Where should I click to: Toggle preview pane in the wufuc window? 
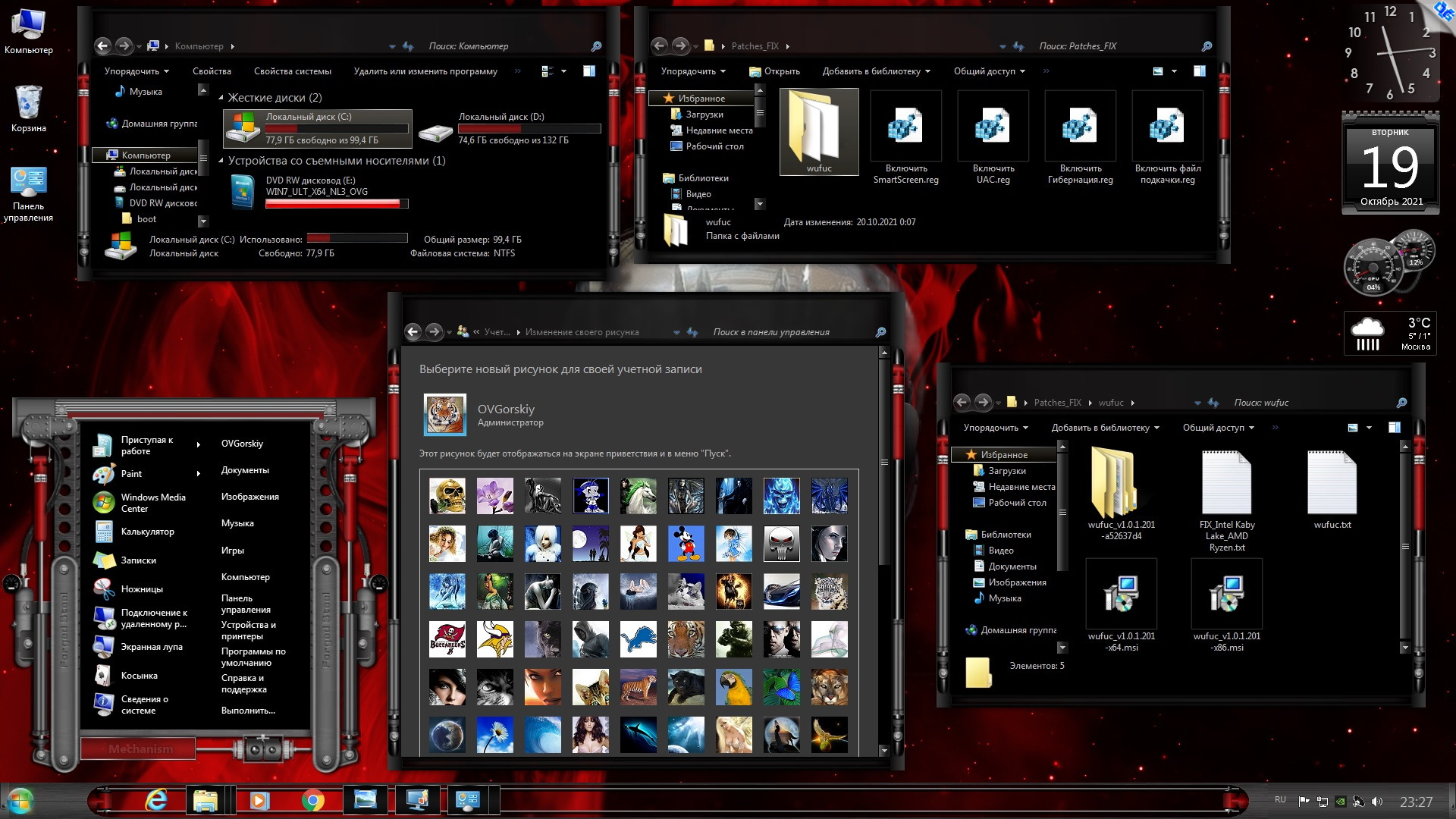pyautogui.click(x=1394, y=428)
